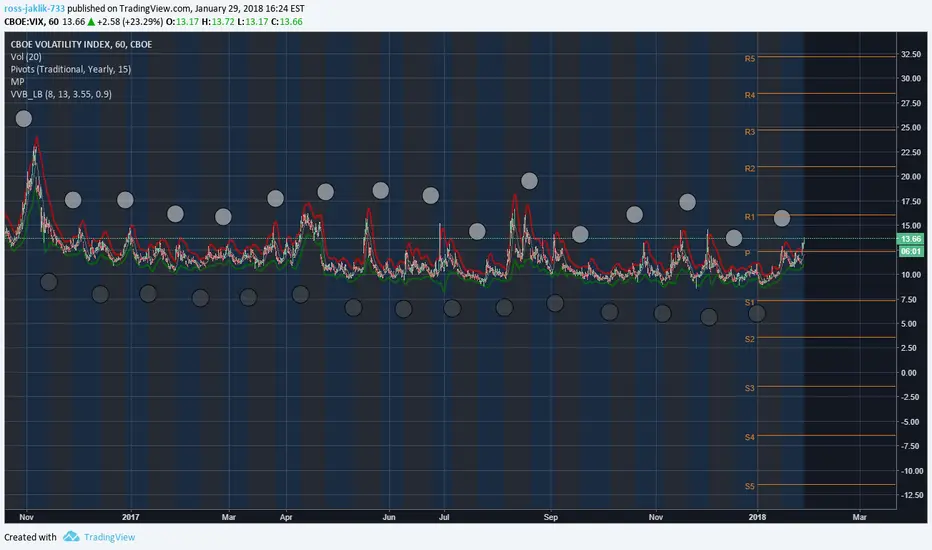Screen dimensions: 932x550
Task: Select the Vol (20) indicator label
Action: [x=26, y=57]
